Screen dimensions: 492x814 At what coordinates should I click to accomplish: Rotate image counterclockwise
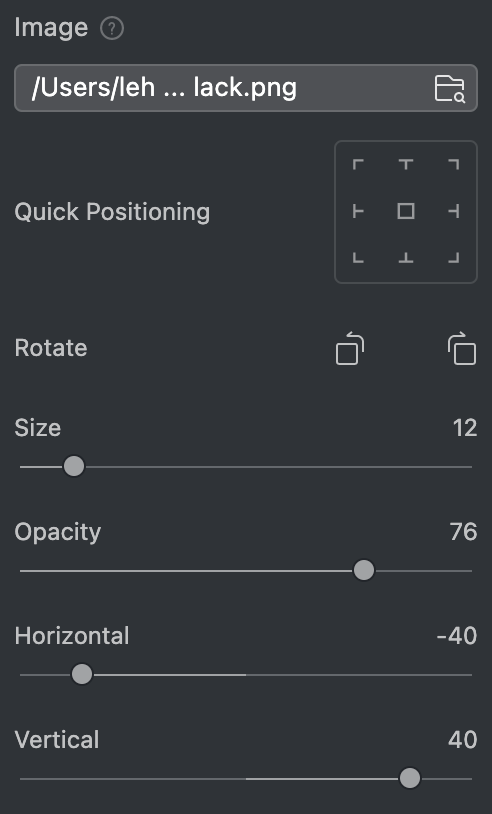350,348
